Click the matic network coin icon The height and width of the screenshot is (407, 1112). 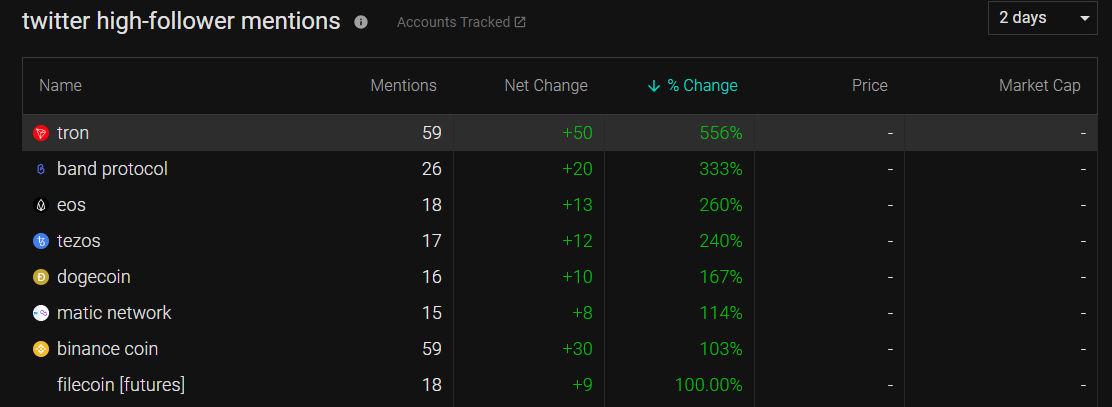pos(40,313)
